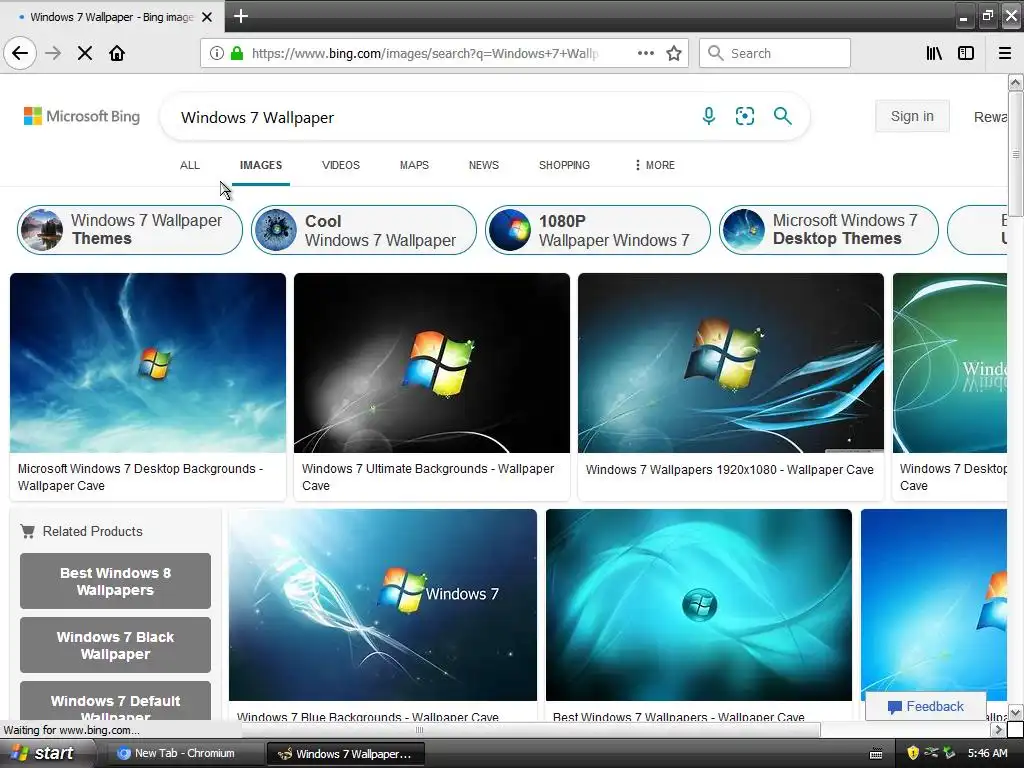Switch to the VIDEOS tab
This screenshot has height=768, width=1024.
click(x=341, y=165)
